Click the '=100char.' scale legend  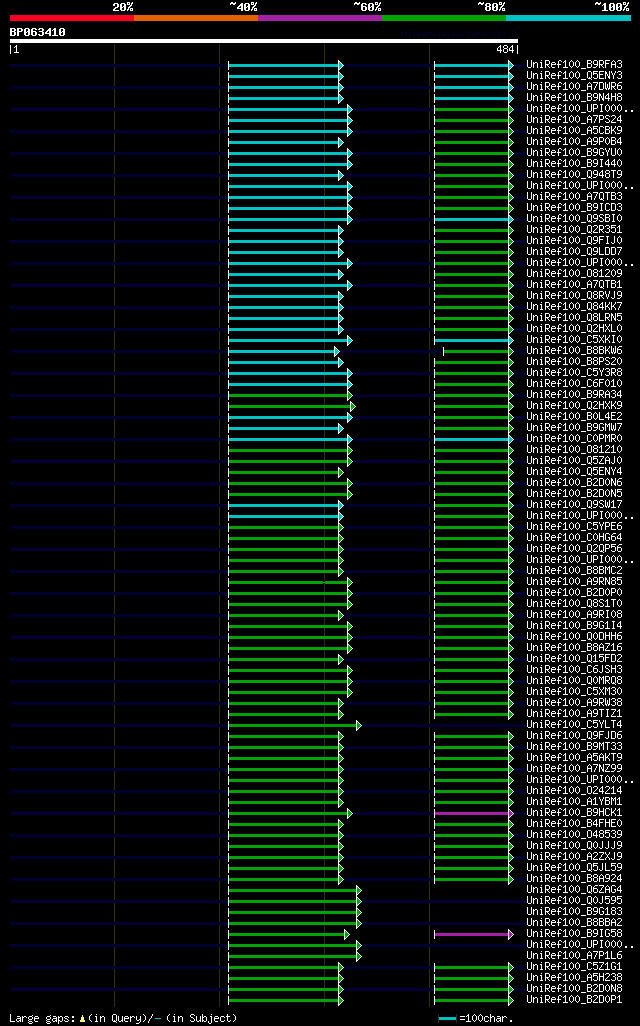[x=476, y=1018]
